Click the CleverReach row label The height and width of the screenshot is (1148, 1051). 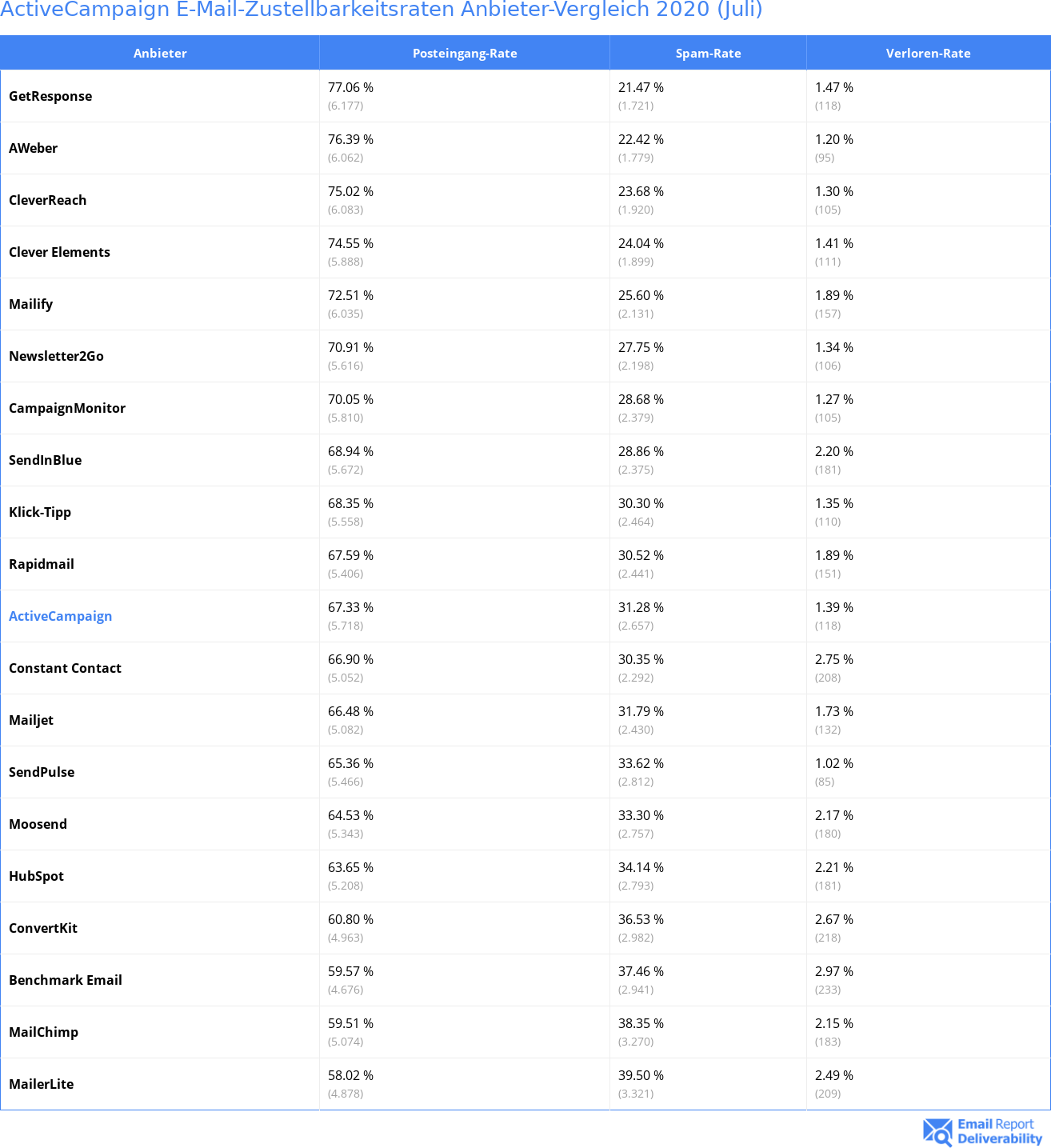coord(48,200)
